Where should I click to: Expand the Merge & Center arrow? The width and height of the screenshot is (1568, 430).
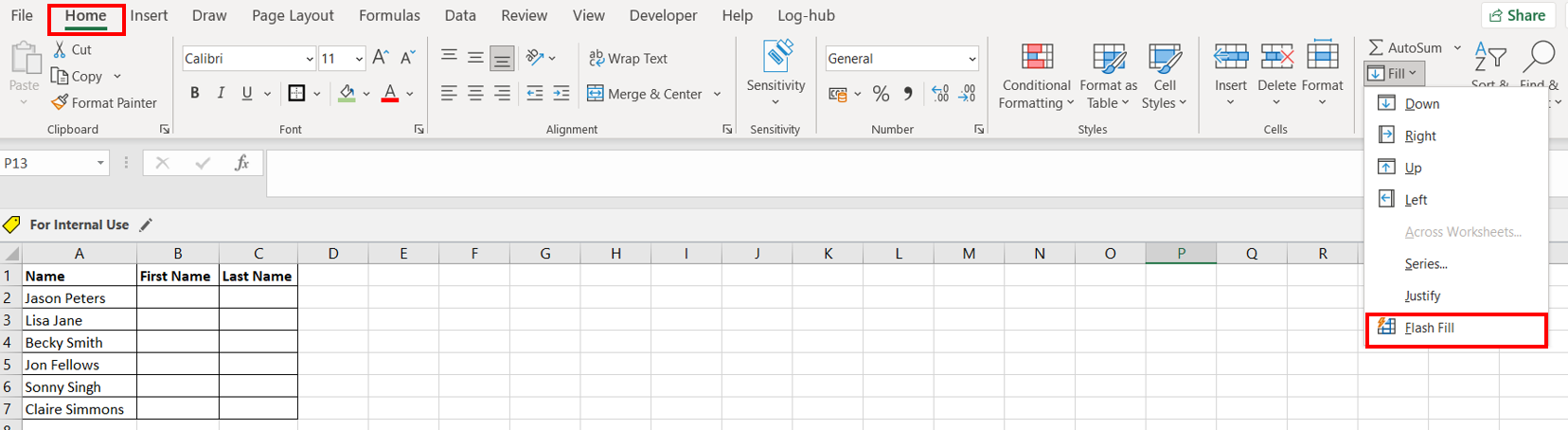pos(717,94)
